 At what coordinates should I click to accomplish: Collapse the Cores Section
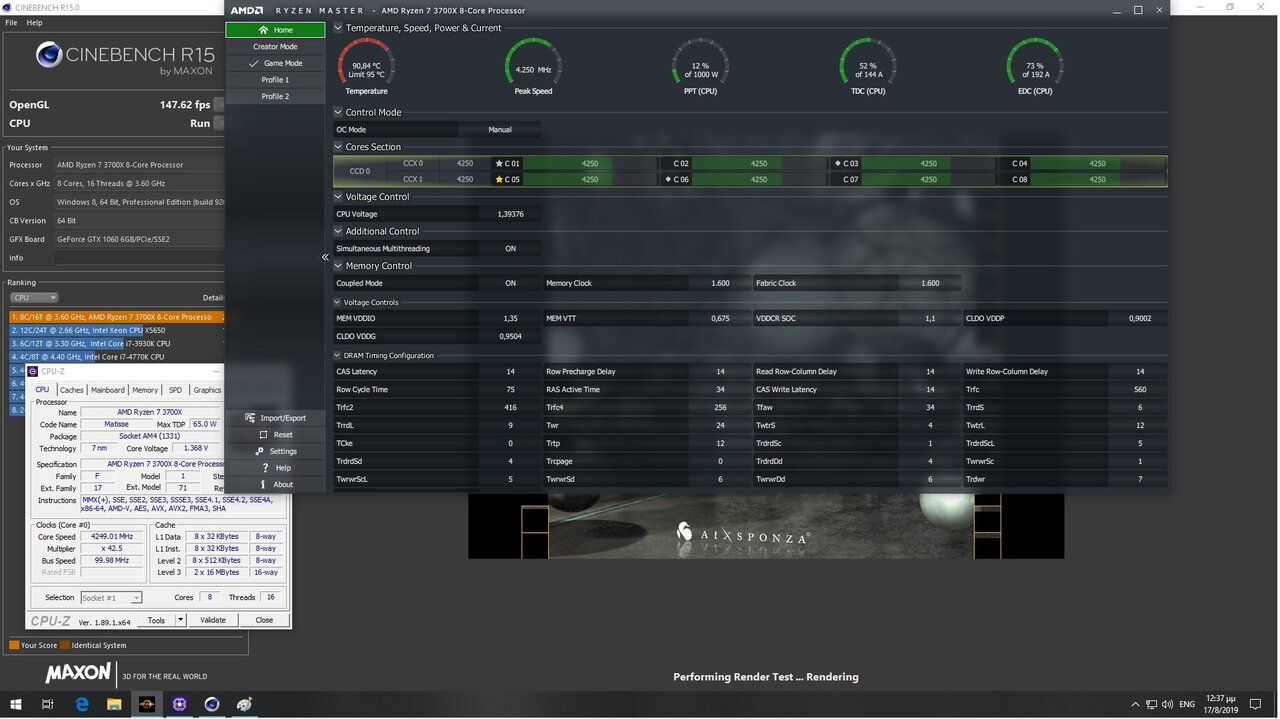tap(338, 147)
